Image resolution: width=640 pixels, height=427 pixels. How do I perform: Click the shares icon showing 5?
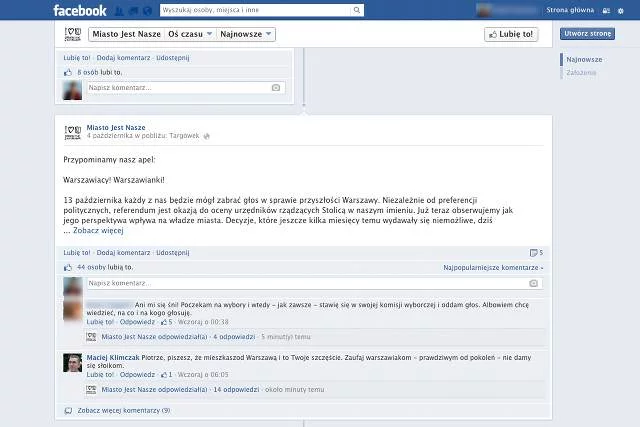[x=533, y=253]
